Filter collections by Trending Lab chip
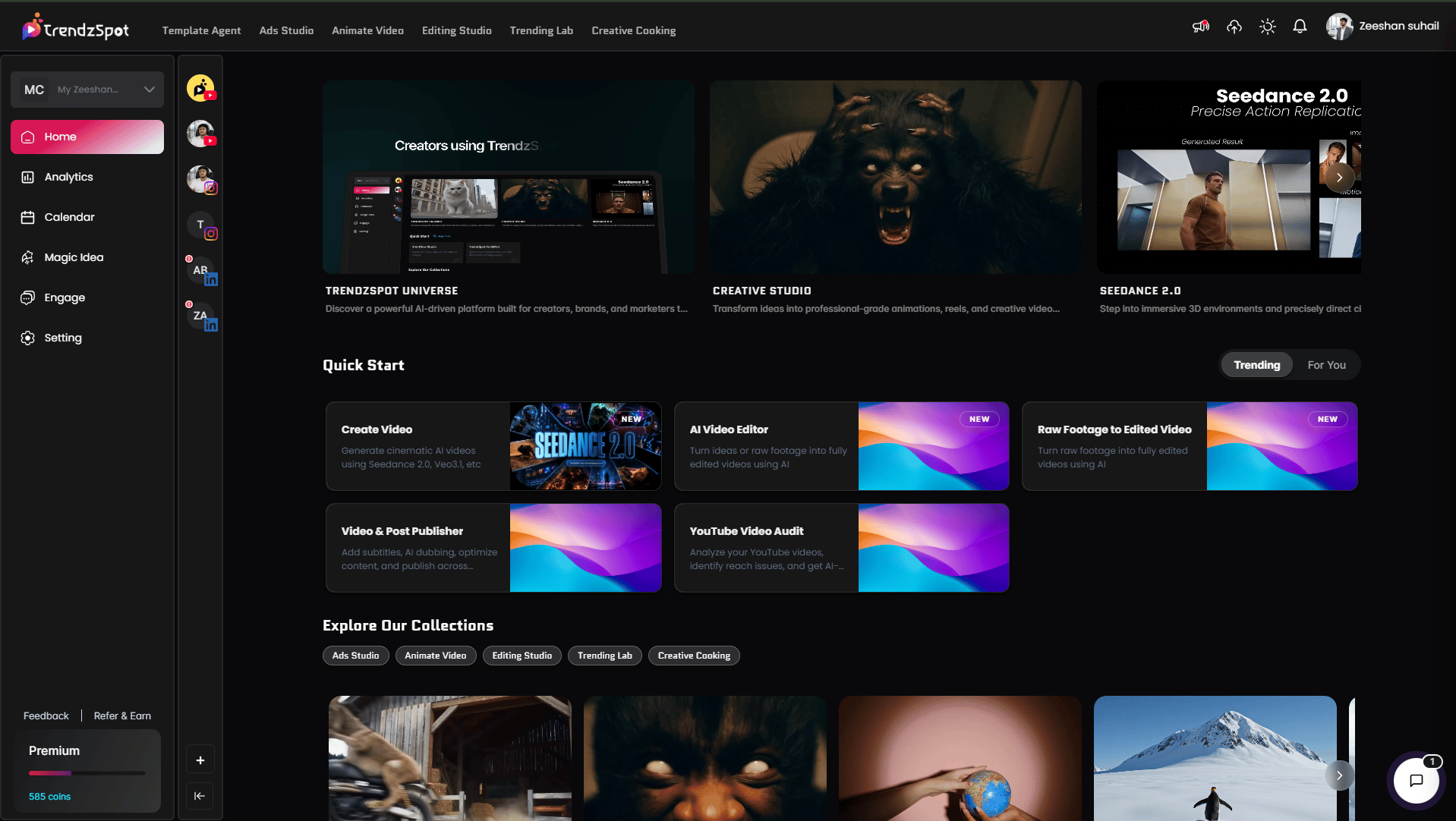Viewport: 1456px width, 821px height. click(604, 656)
